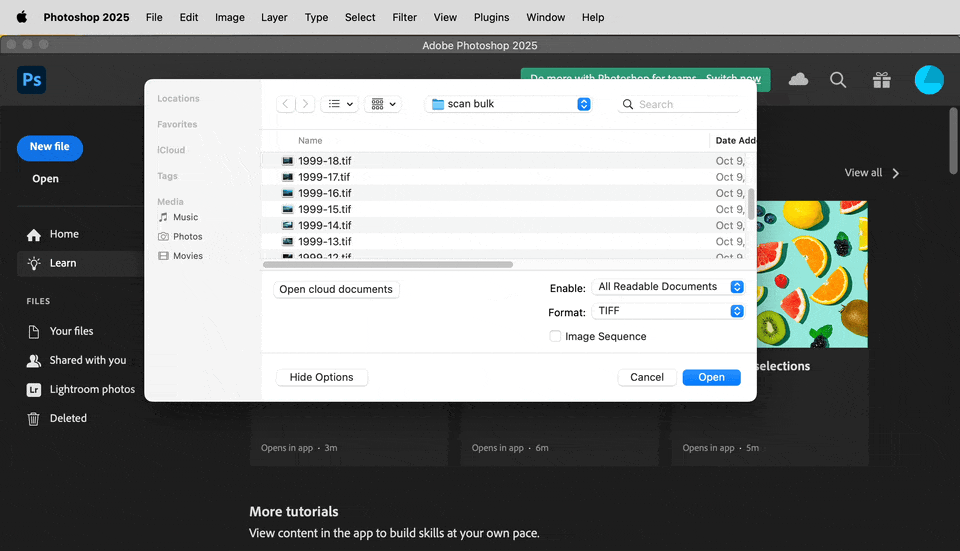Enable the Image Sequence checkbox
960x551 pixels.
[555, 336]
